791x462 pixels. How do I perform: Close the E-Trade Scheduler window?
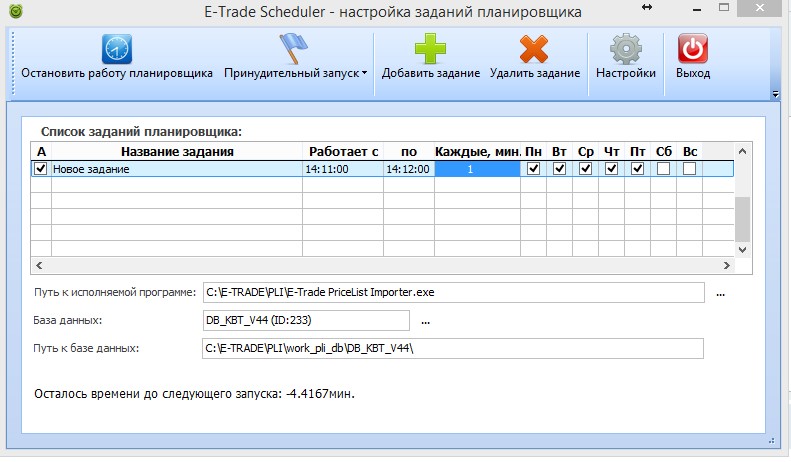point(760,8)
